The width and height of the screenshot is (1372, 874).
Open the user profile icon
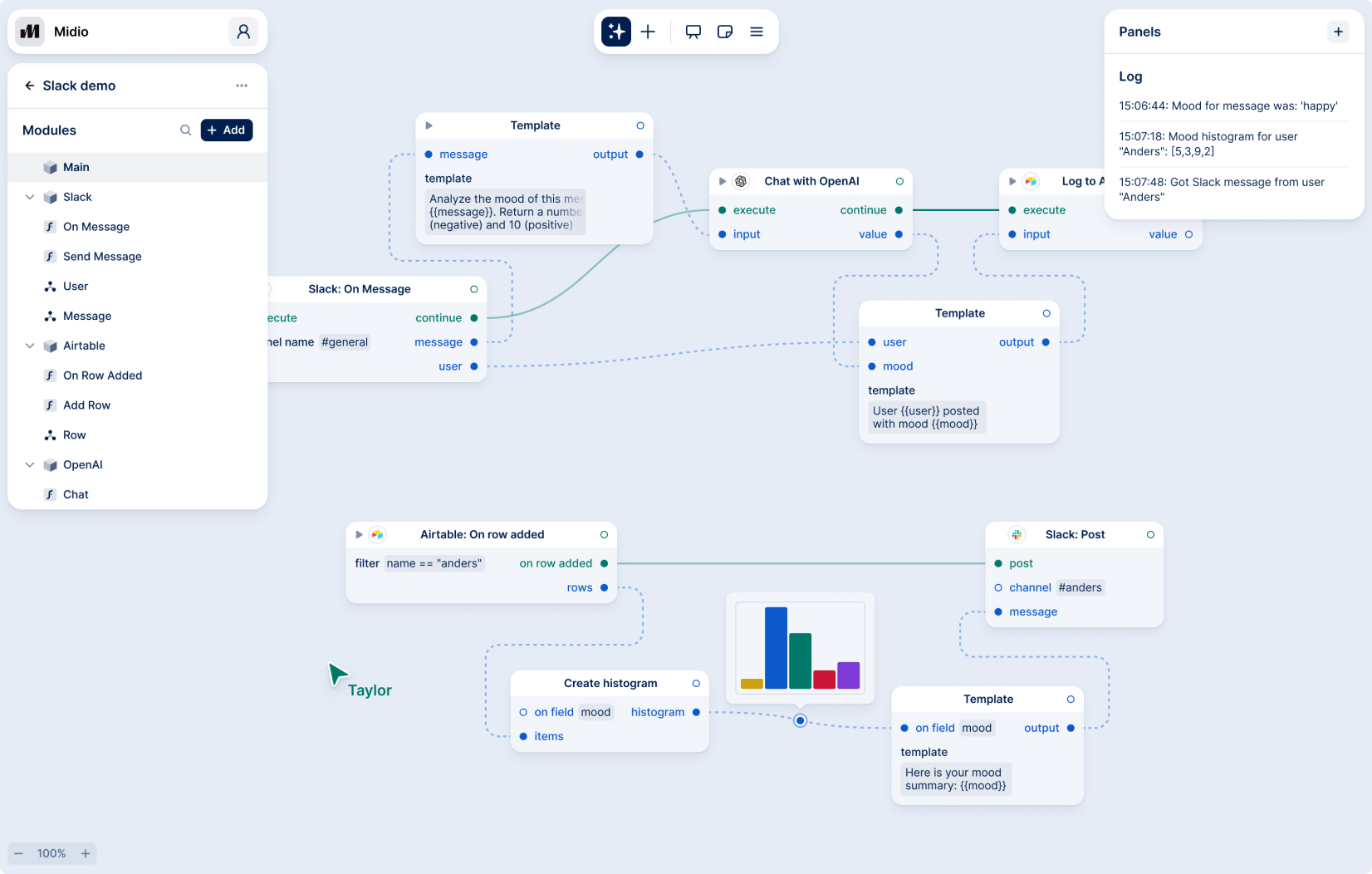click(x=243, y=32)
